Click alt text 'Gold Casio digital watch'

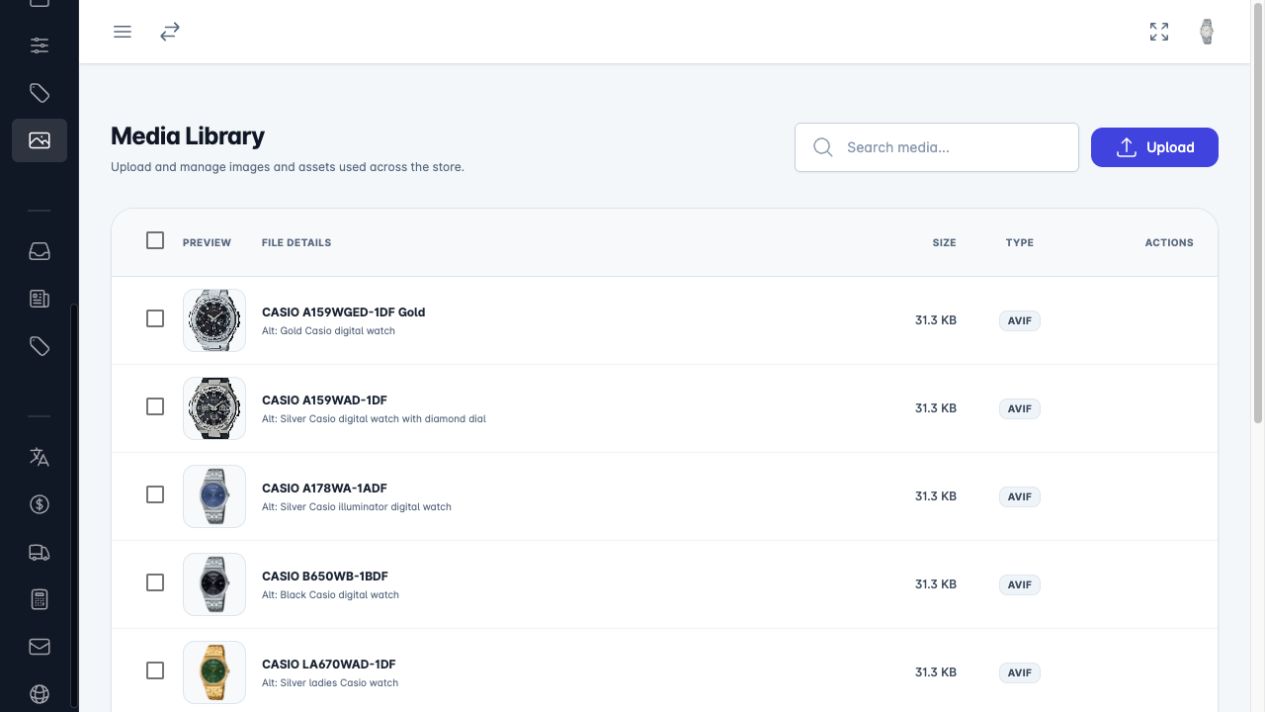point(338,331)
